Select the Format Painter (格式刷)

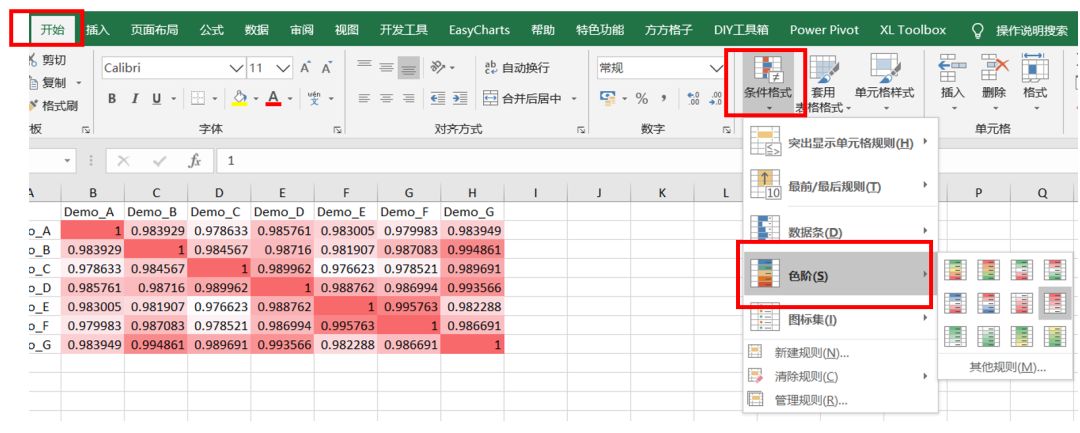point(54,105)
